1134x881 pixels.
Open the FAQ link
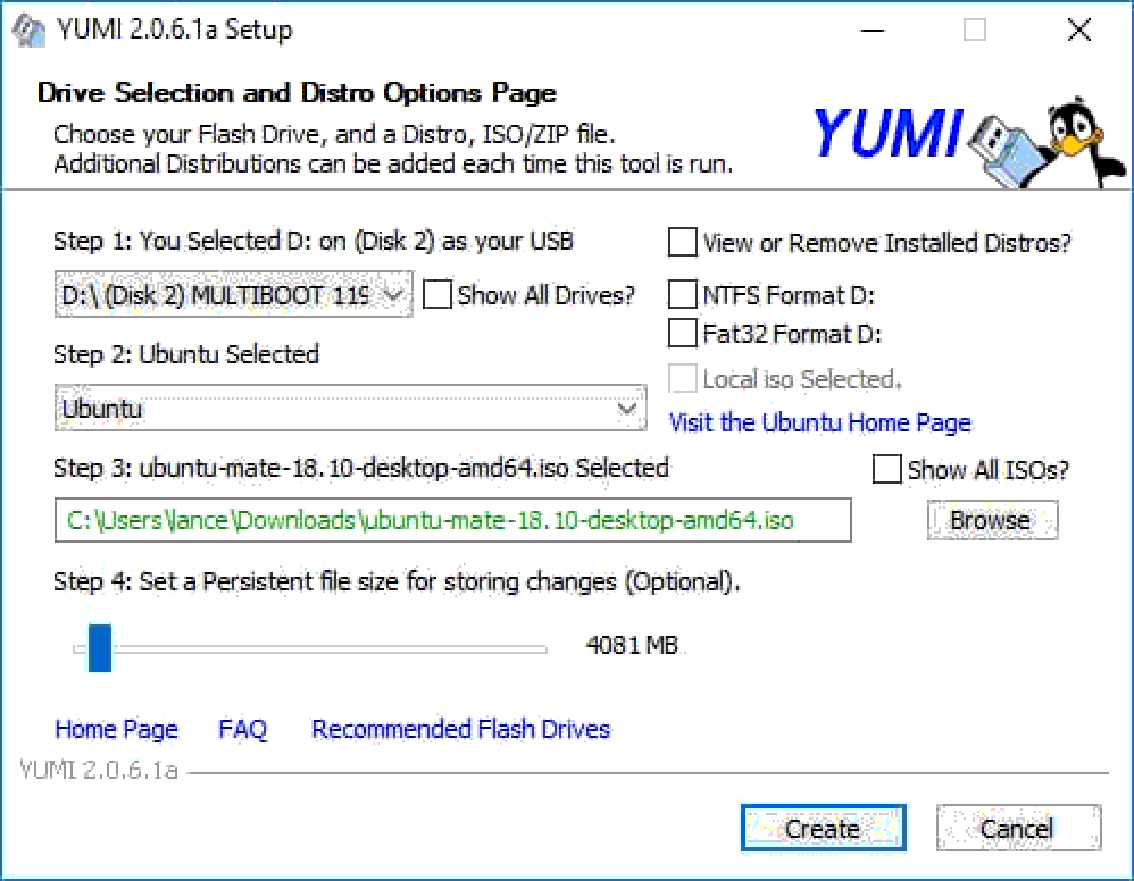tap(243, 729)
